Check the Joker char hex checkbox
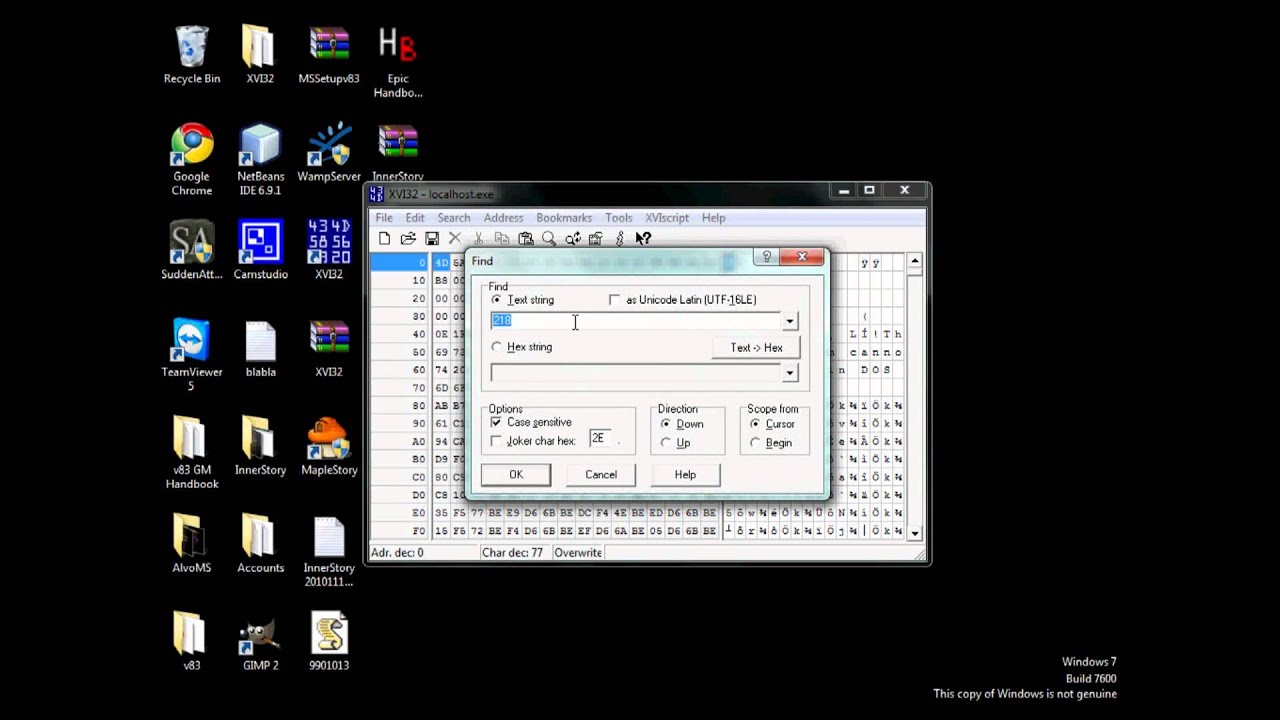The image size is (1280, 720). (497, 441)
